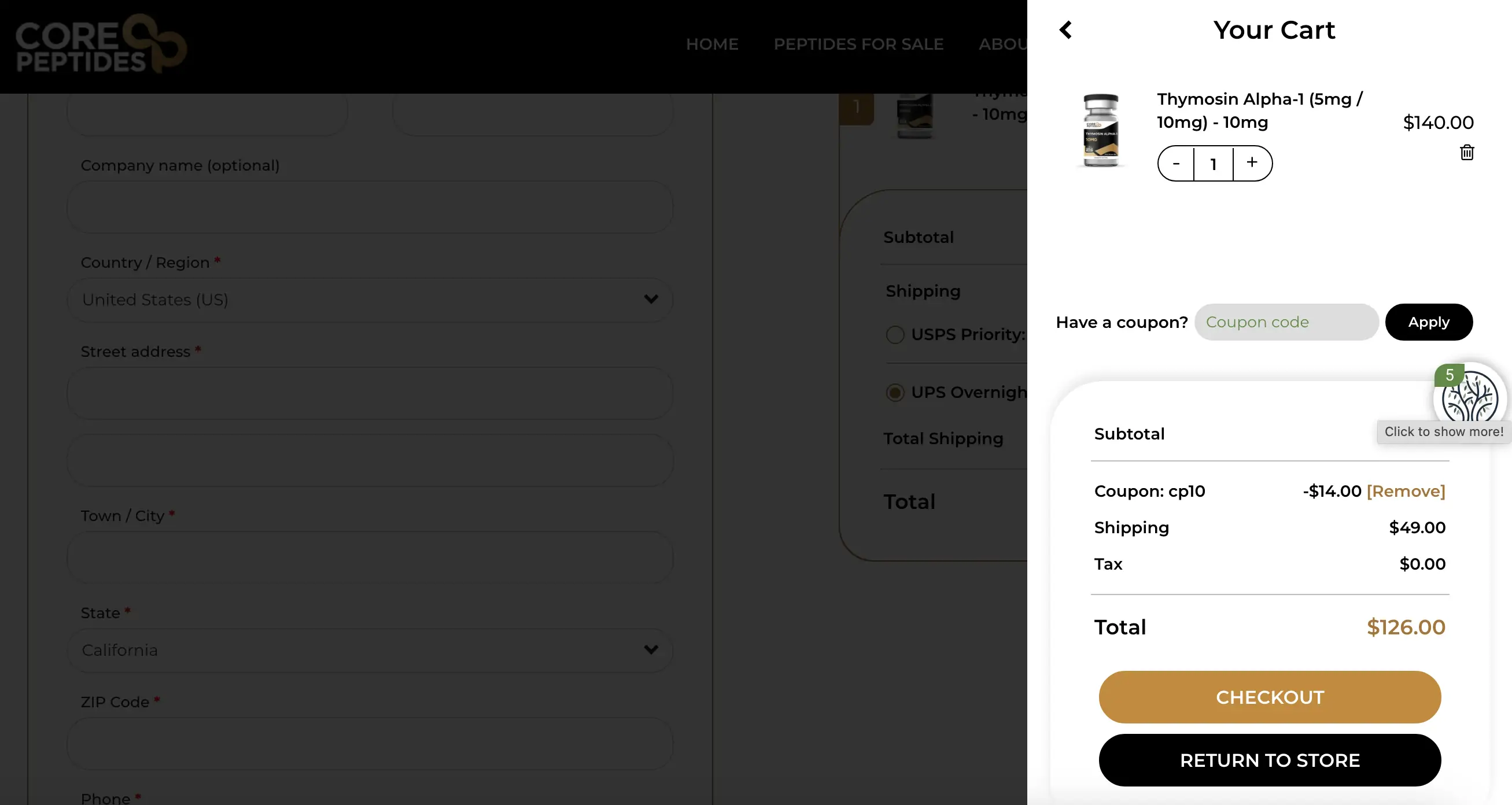Click the quantity value field
The height and width of the screenshot is (805, 1512).
click(x=1213, y=164)
